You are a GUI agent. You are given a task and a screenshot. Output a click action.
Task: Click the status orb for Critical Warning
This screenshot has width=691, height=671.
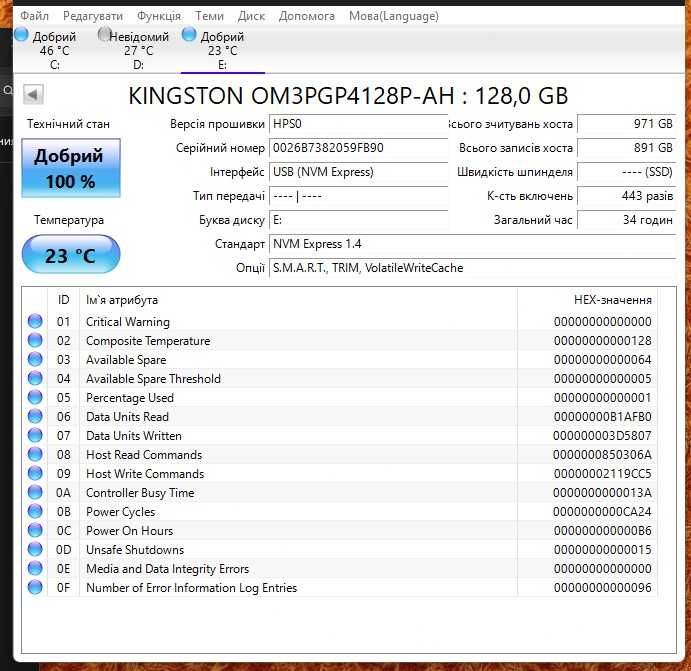tap(35, 321)
